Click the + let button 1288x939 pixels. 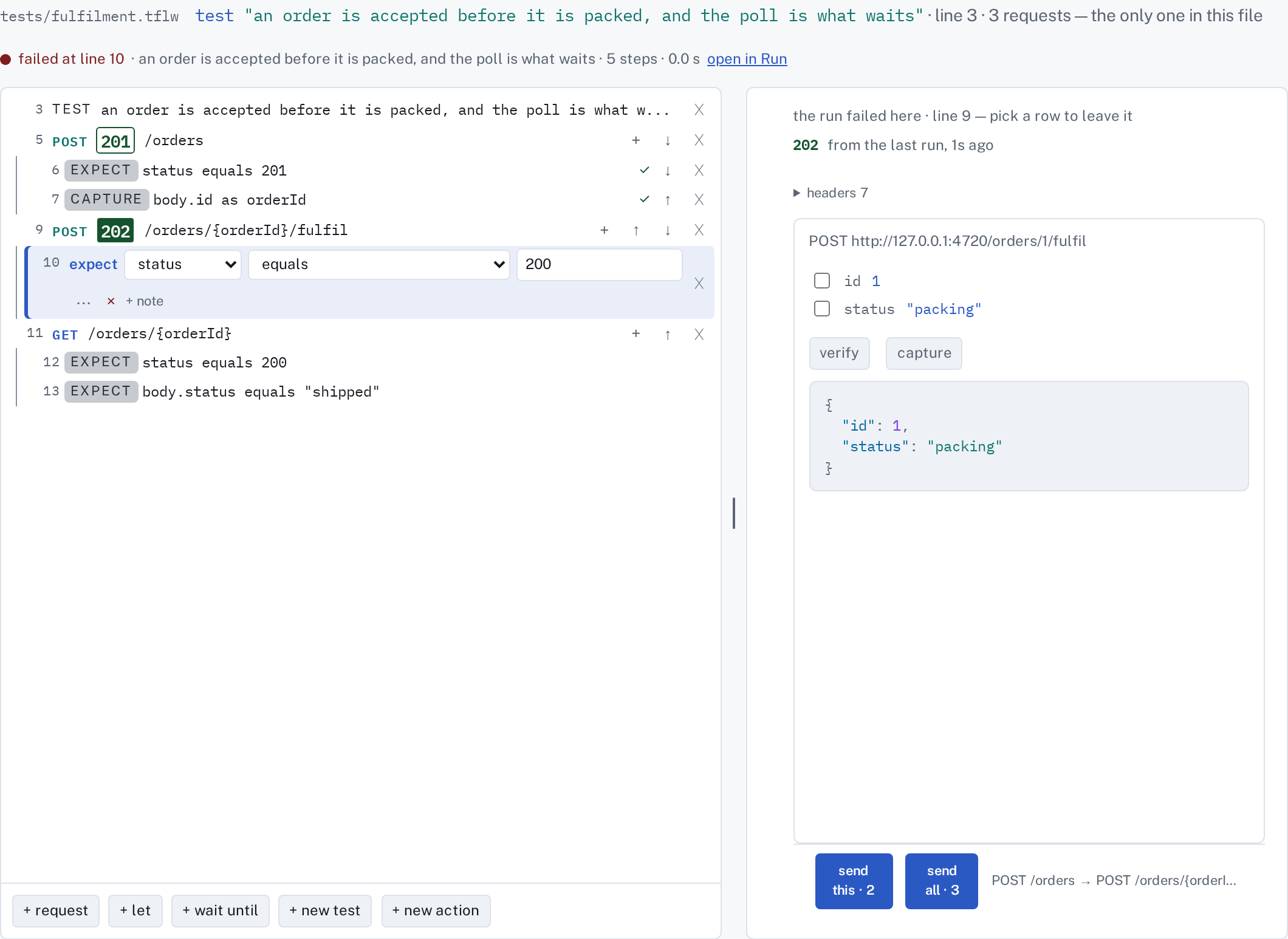coord(135,910)
